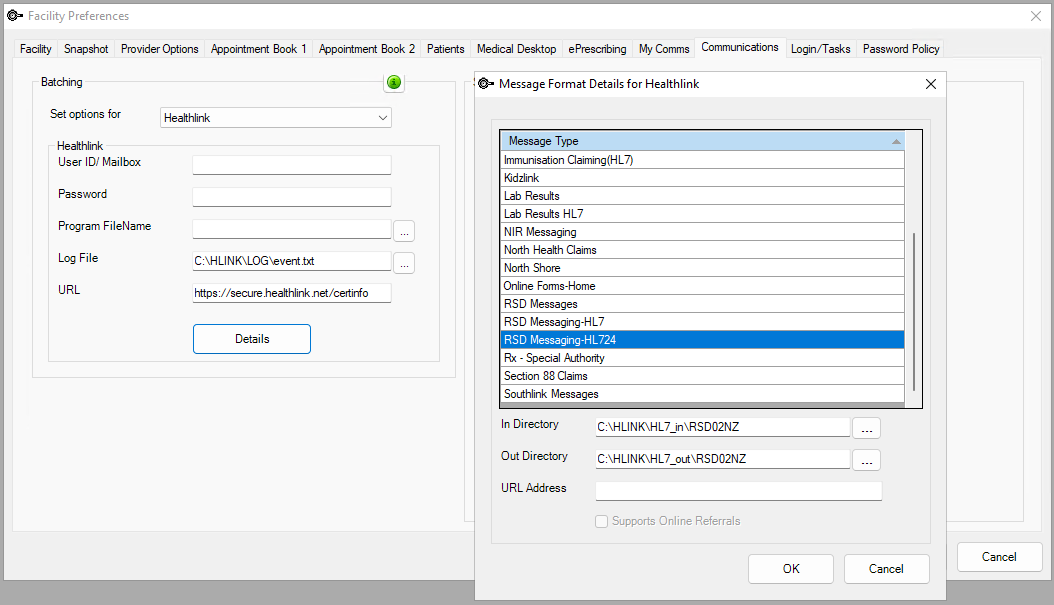
Task: Open the Set options for dropdown
Action: [x=276, y=118]
